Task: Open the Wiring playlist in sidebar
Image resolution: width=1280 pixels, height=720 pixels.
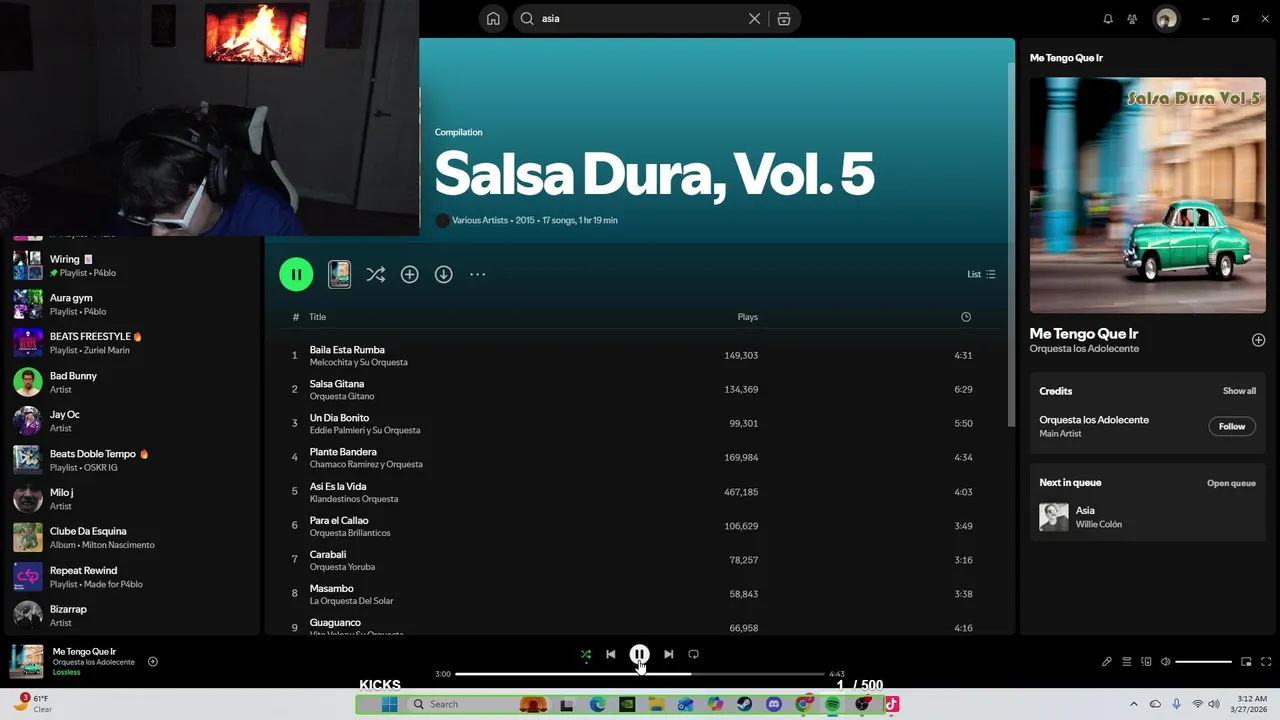Action: click(132, 265)
